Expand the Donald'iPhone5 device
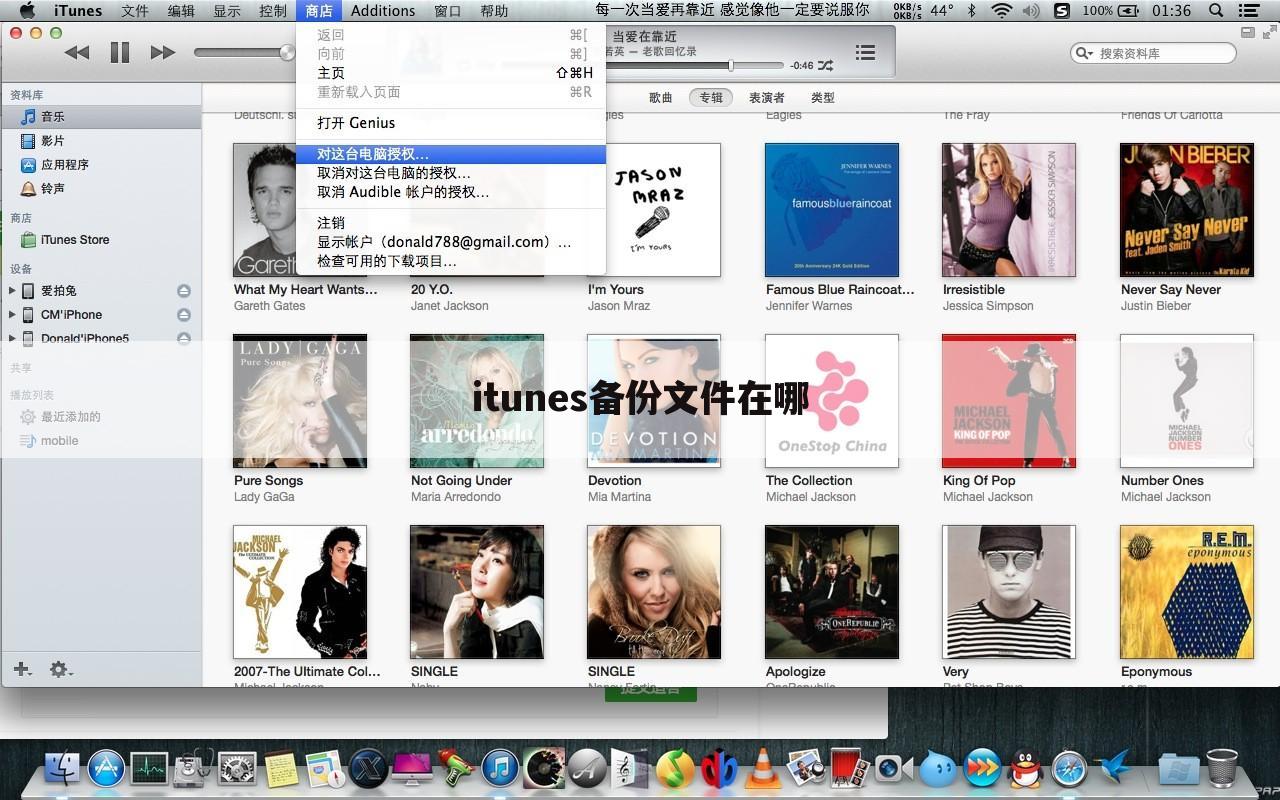This screenshot has height=800, width=1280. [x=12, y=339]
